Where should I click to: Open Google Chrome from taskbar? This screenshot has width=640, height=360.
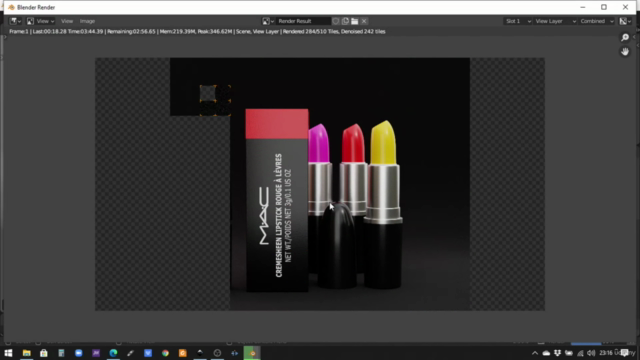(165, 353)
